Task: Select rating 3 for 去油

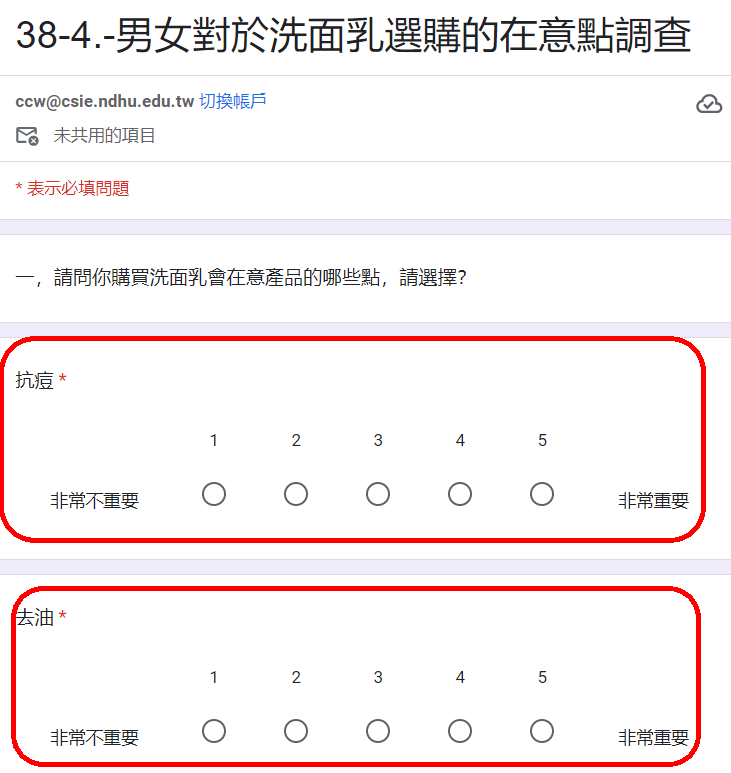Action: pos(378,731)
